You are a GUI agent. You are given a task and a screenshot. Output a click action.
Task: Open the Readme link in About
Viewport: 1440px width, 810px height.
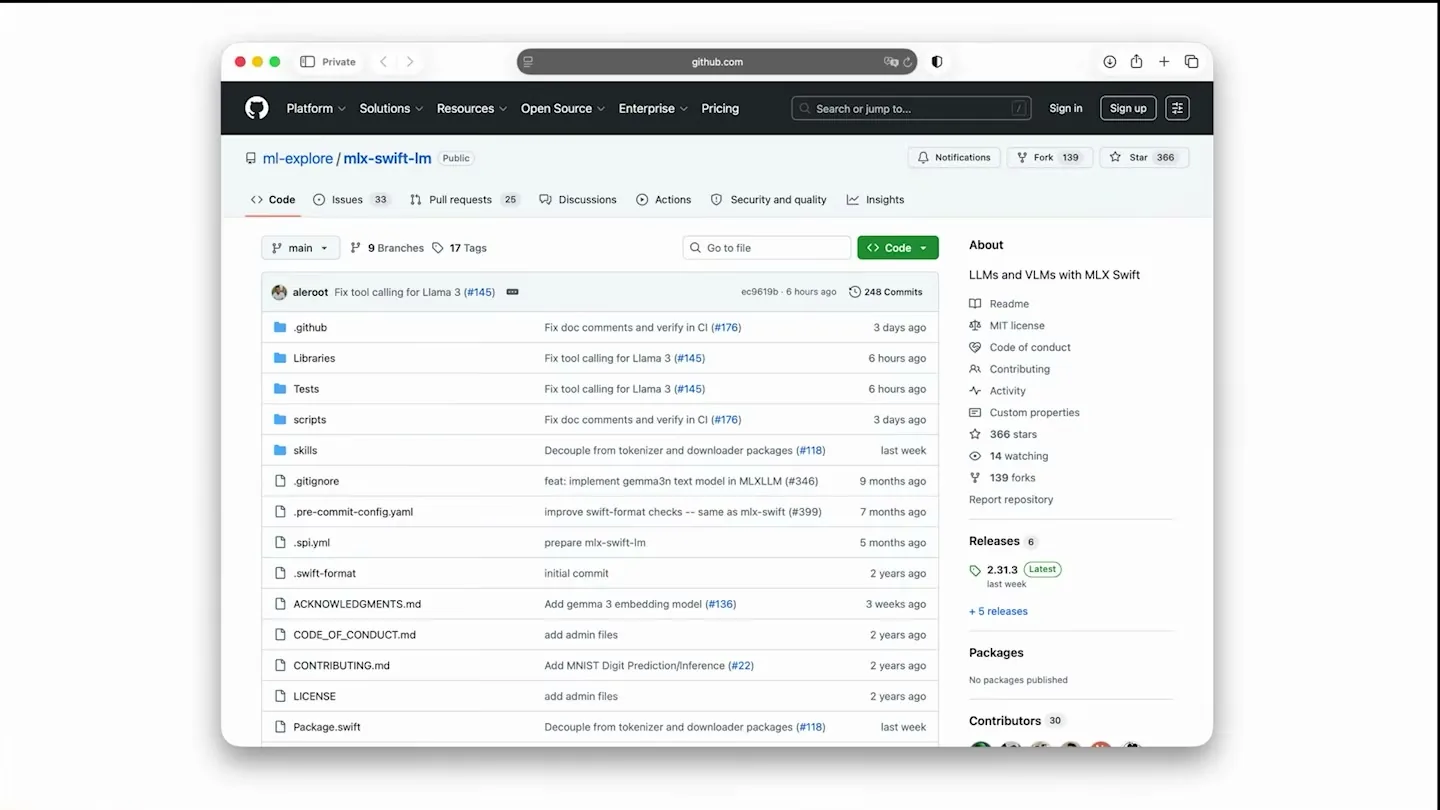[1009, 304]
